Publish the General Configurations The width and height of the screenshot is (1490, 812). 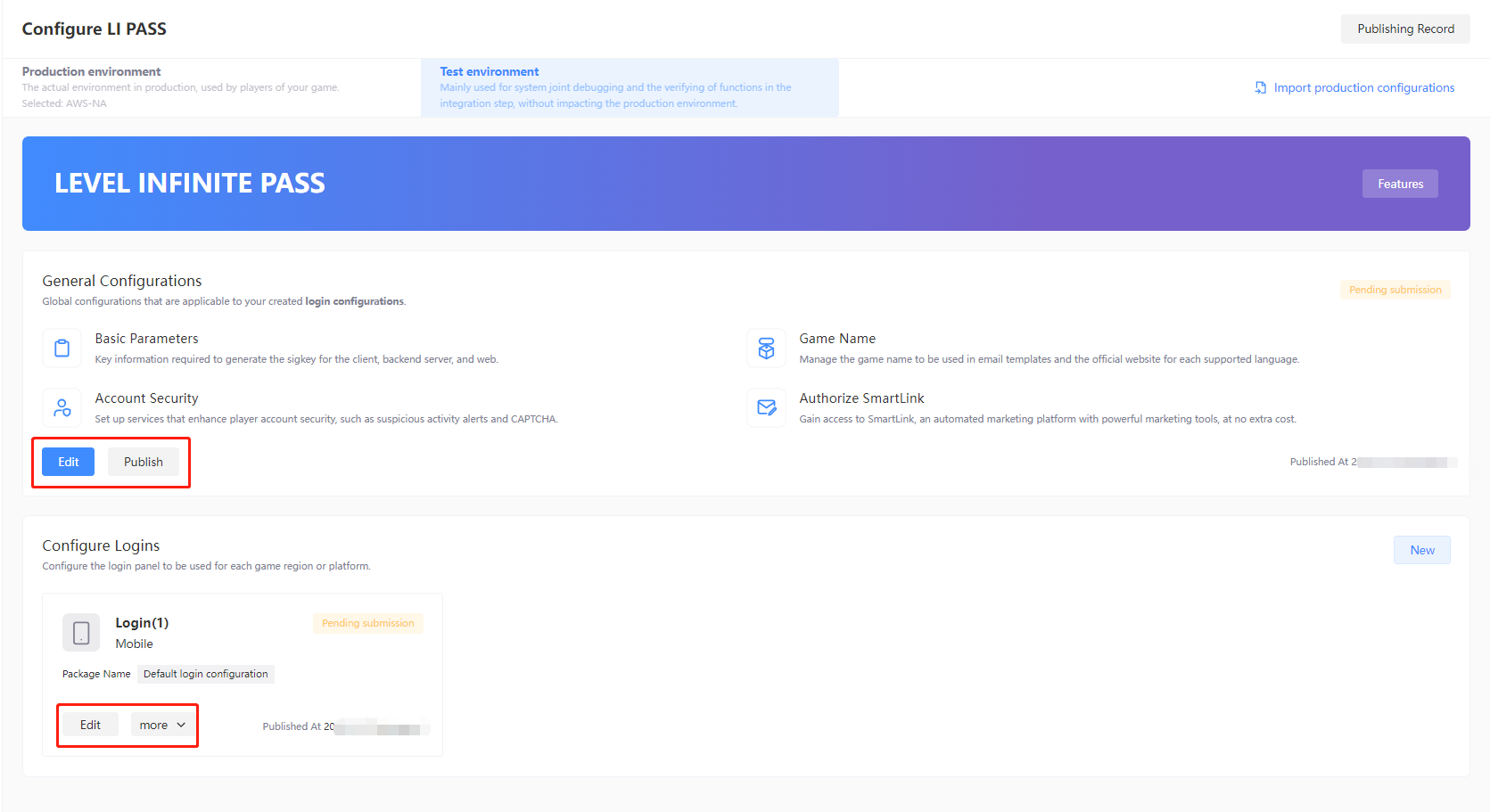[143, 462]
